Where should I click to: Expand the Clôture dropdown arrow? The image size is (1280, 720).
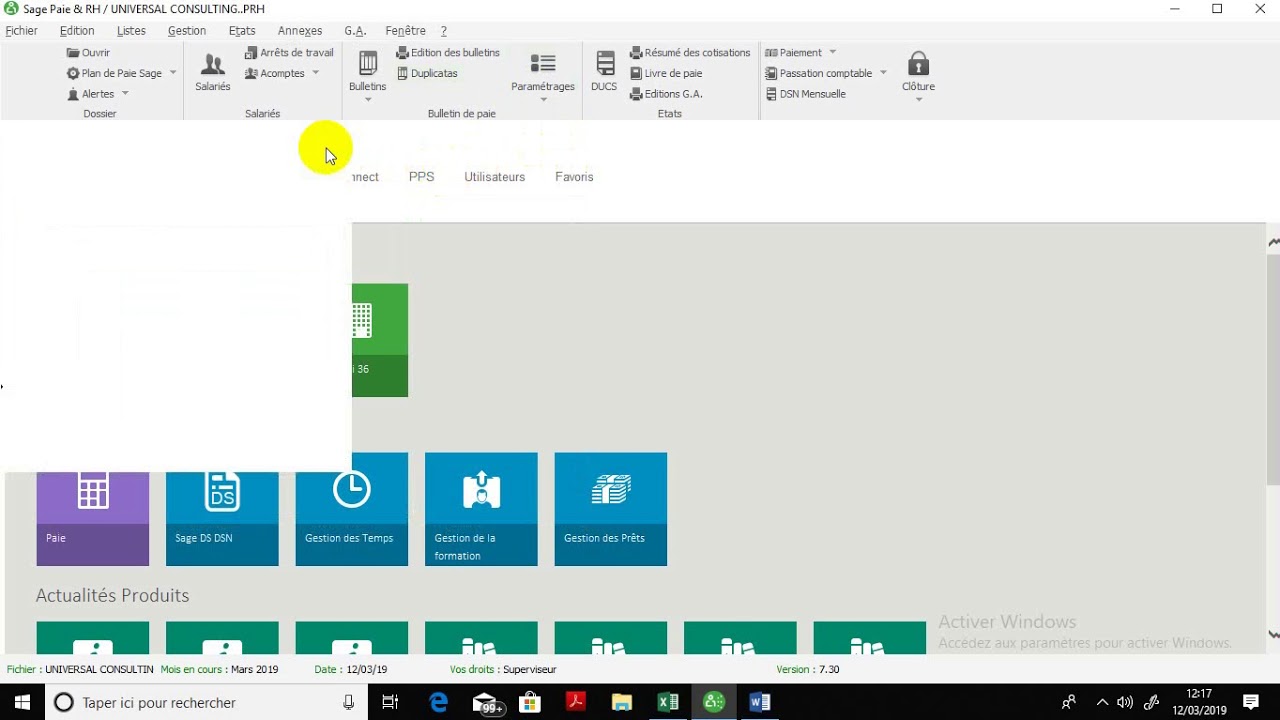(x=918, y=100)
